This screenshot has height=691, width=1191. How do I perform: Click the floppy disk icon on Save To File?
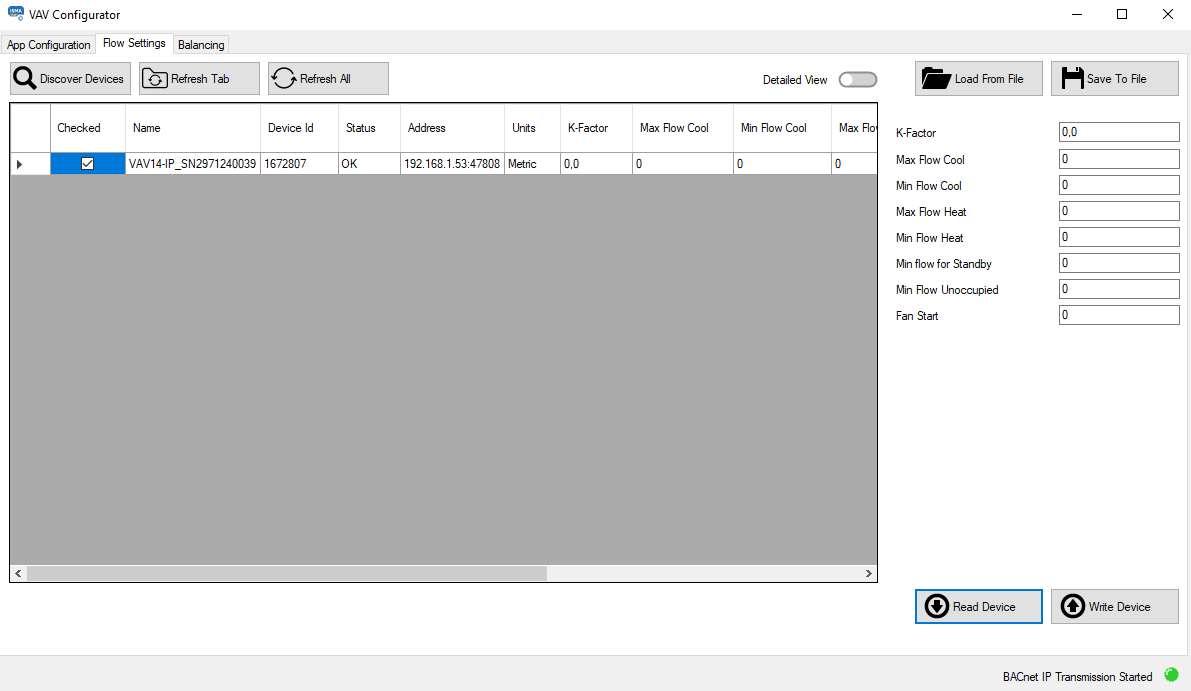click(x=1075, y=78)
